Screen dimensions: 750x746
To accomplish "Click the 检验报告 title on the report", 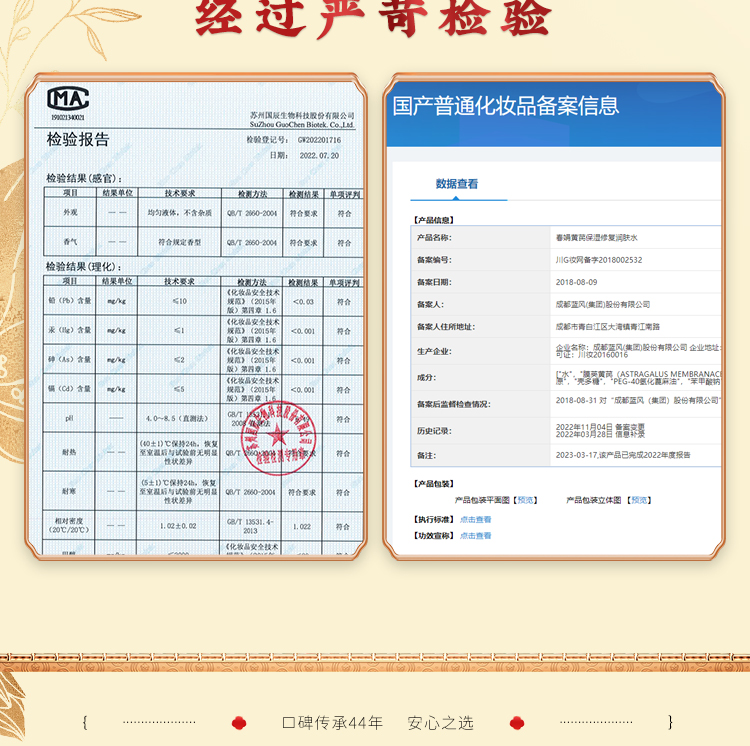I will click(x=78, y=140).
